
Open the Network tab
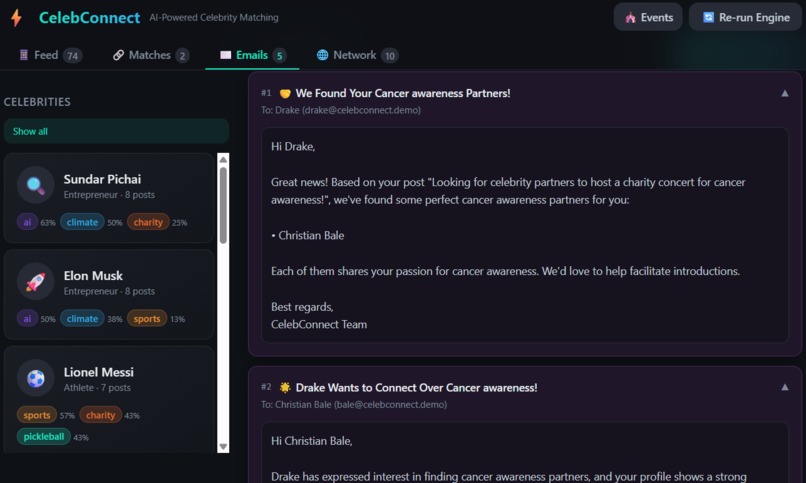click(x=358, y=55)
